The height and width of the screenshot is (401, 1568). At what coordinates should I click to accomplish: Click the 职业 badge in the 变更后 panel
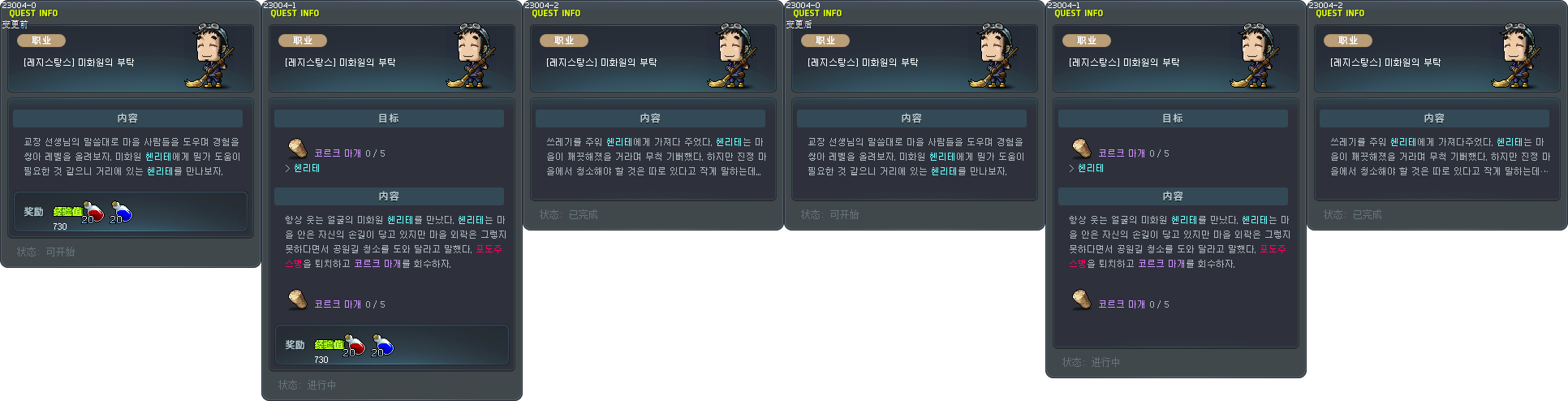point(825,41)
